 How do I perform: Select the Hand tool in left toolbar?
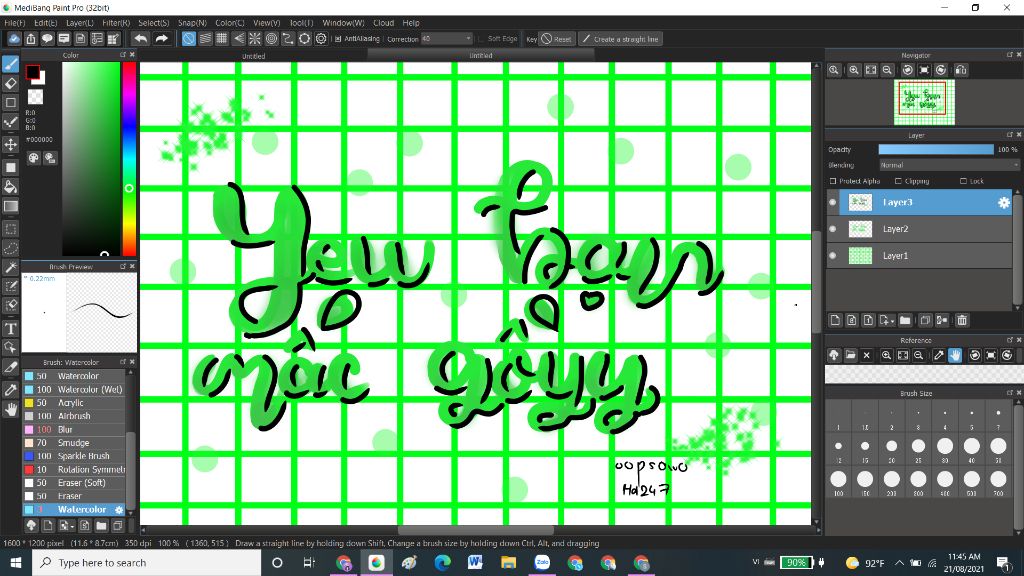click(10, 409)
